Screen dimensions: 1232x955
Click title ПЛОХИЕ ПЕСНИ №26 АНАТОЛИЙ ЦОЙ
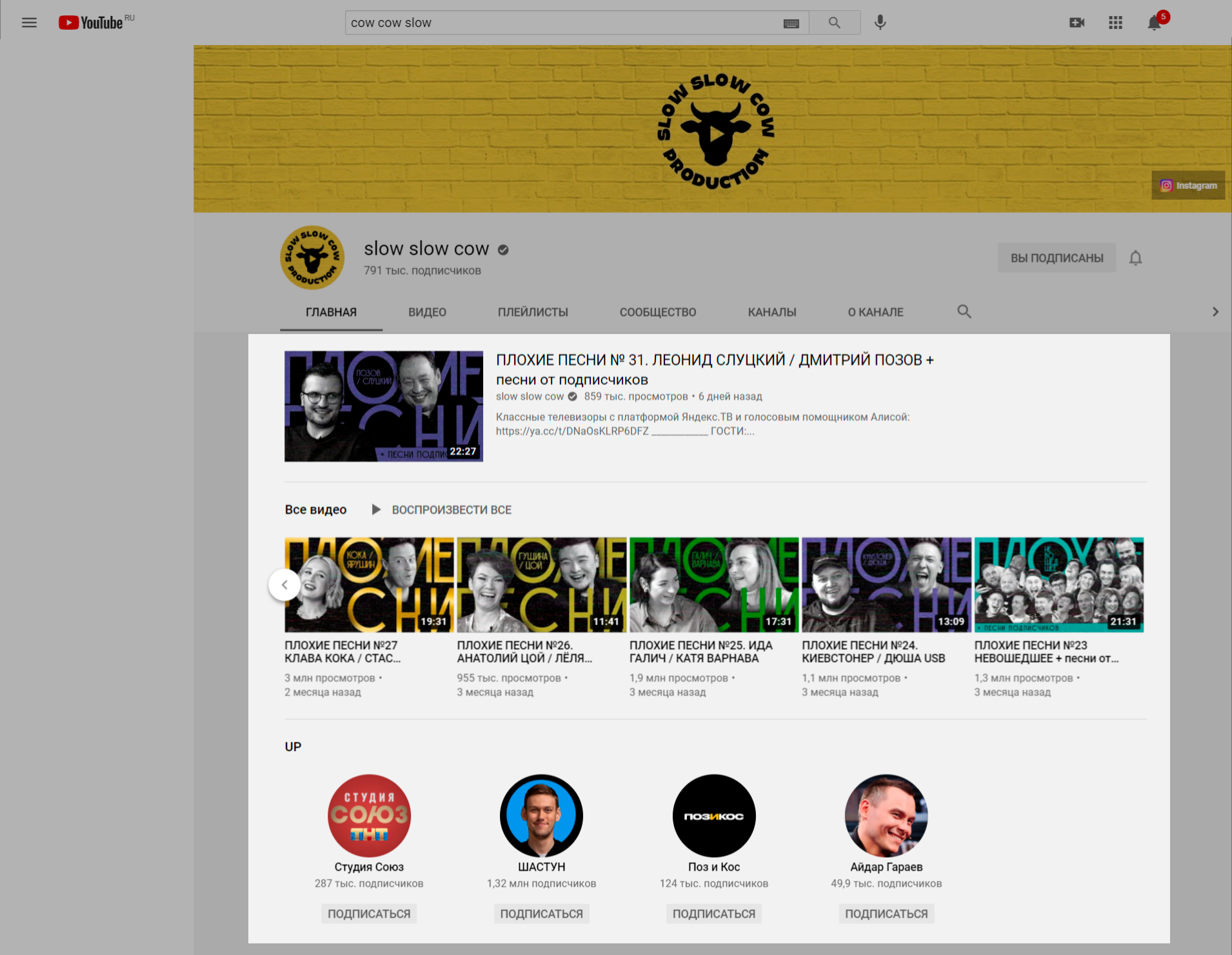(524, 651)
